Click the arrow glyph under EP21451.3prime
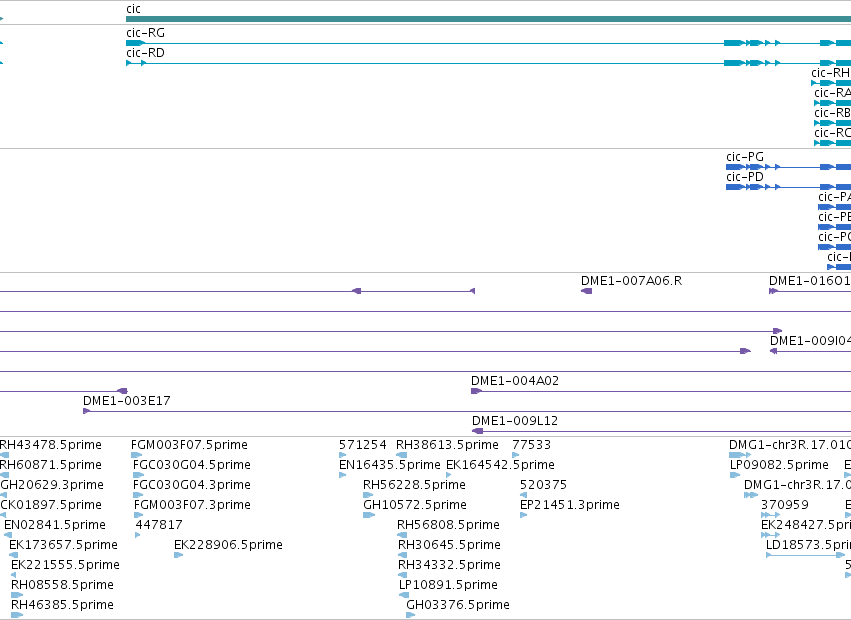This screenshot has width=851, height=620. pos(523,515)
